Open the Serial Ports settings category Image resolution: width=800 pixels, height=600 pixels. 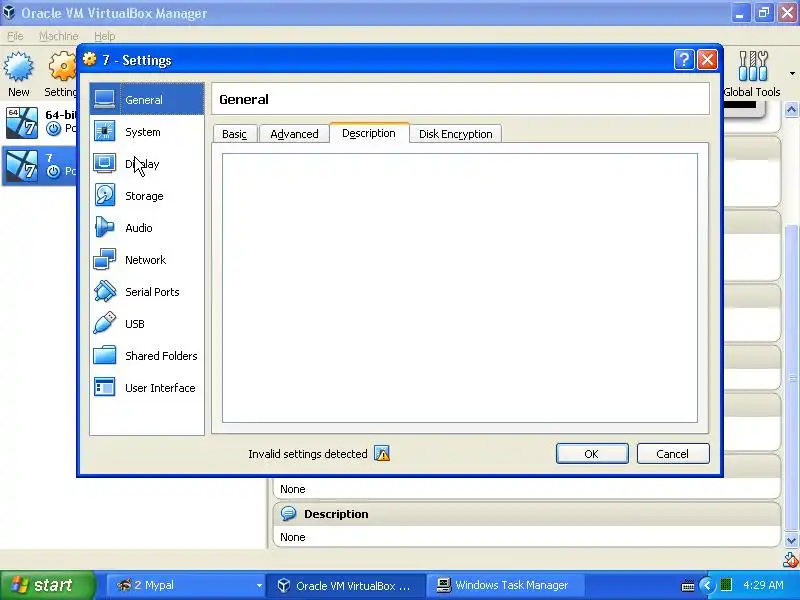coord(147,292)
